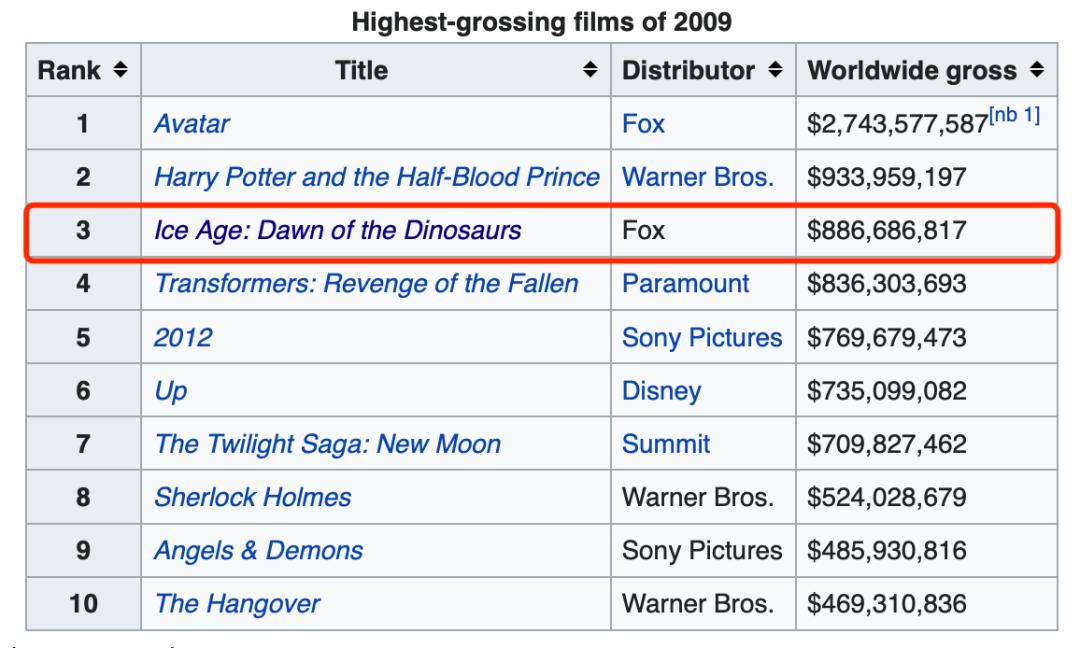This screenshot has width=1080, height=648.
Task: Open Harry Potter and the Half-Blood Prince
Action: point(376,178)
